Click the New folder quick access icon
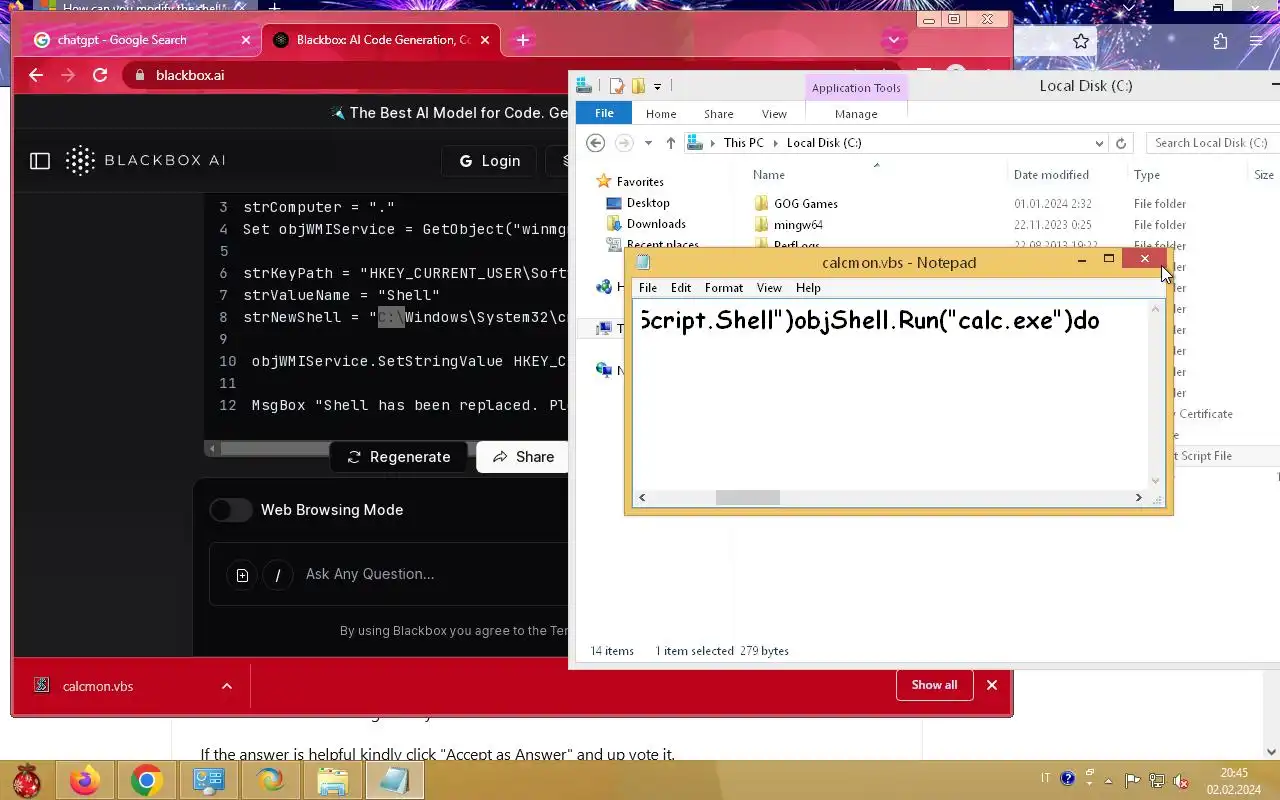This screenshot has width=1280, height=800. click(x=638, y=86)
